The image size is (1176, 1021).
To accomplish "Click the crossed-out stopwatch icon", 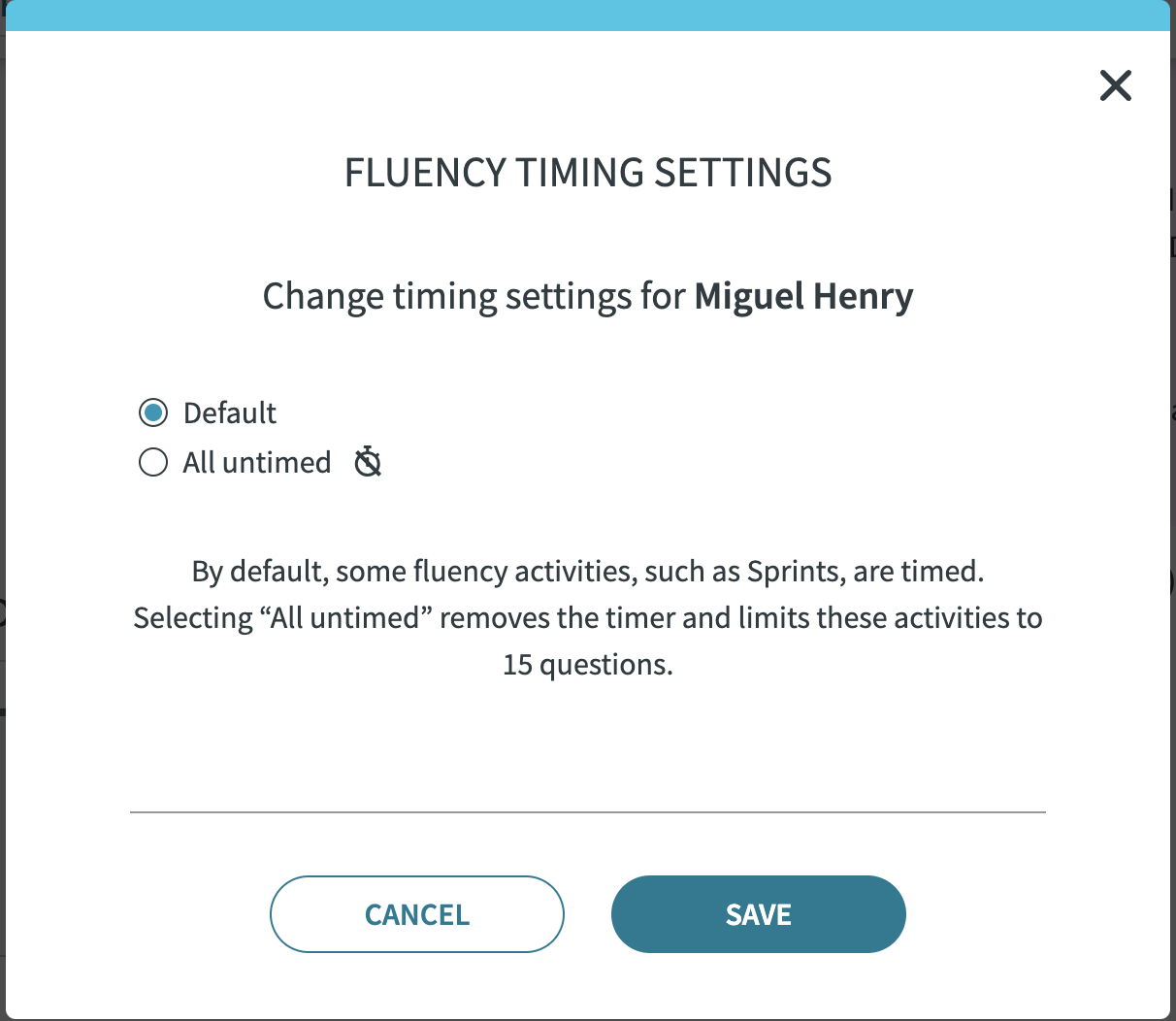I will (368, 462).
